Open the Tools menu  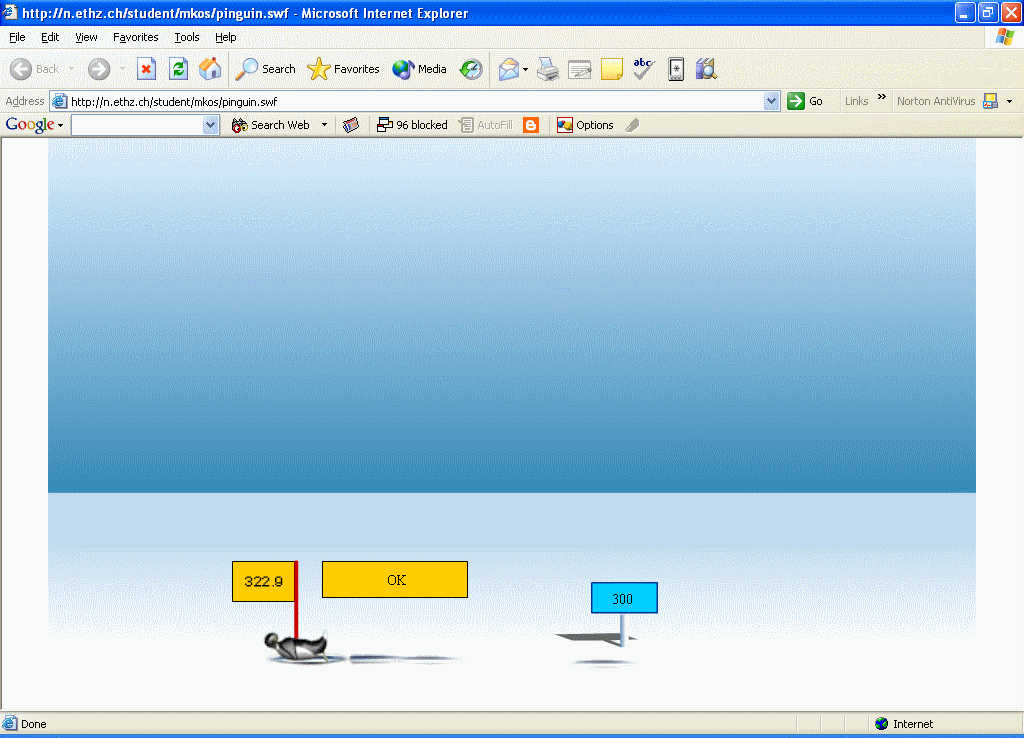tap(187, 37)
